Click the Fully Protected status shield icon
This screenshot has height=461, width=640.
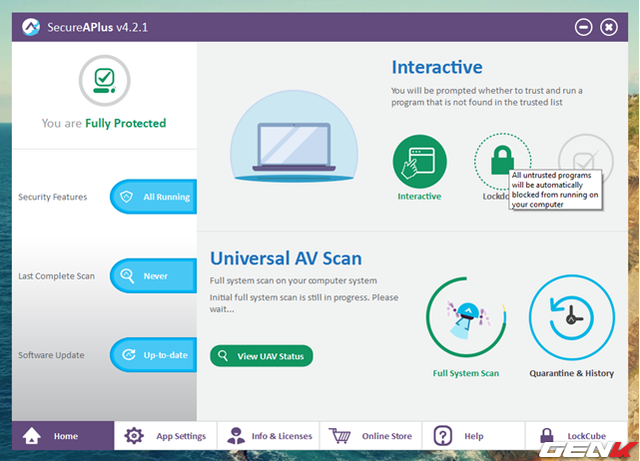pos(104,81)
